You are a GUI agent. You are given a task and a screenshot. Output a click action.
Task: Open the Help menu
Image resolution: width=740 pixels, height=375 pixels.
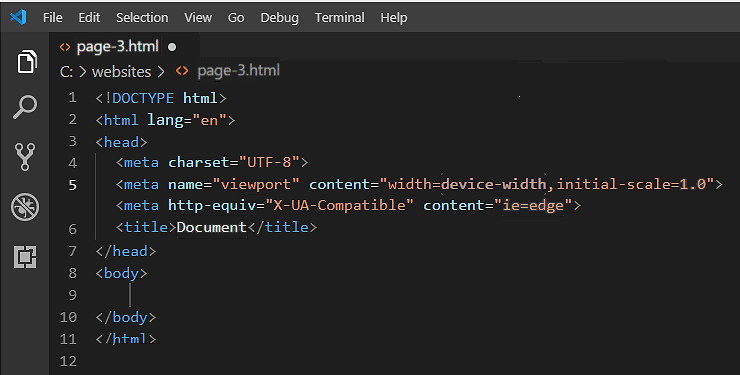[x=394, y=17]
